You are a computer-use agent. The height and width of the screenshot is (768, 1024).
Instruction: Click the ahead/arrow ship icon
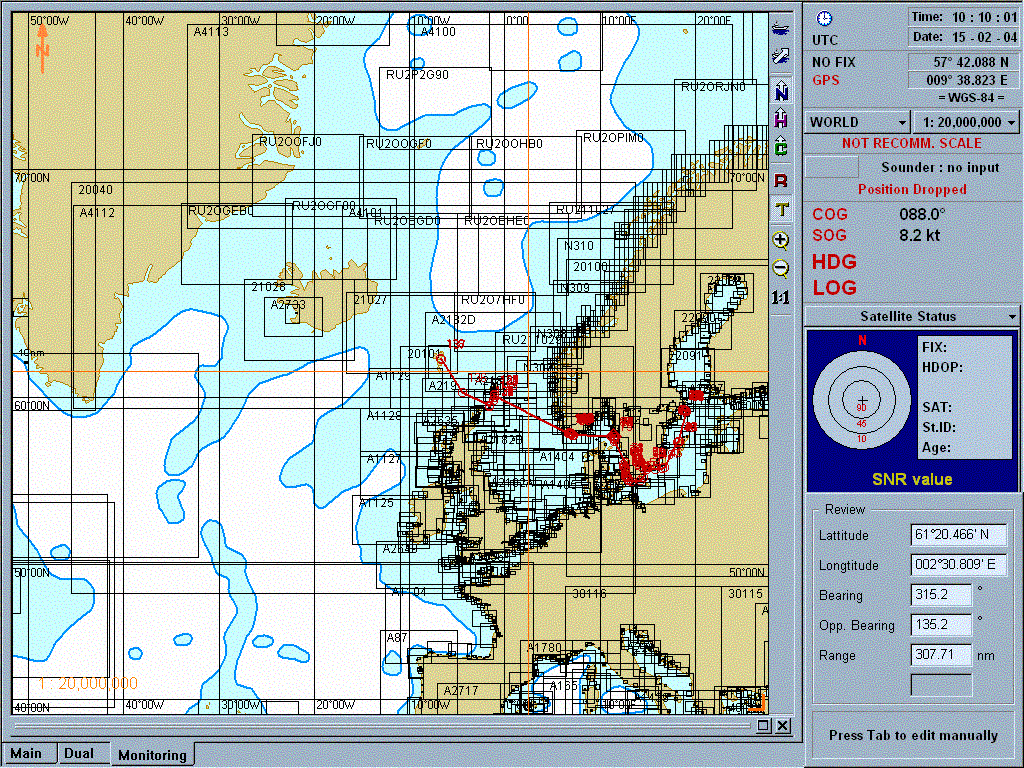(x=781, y=56)
